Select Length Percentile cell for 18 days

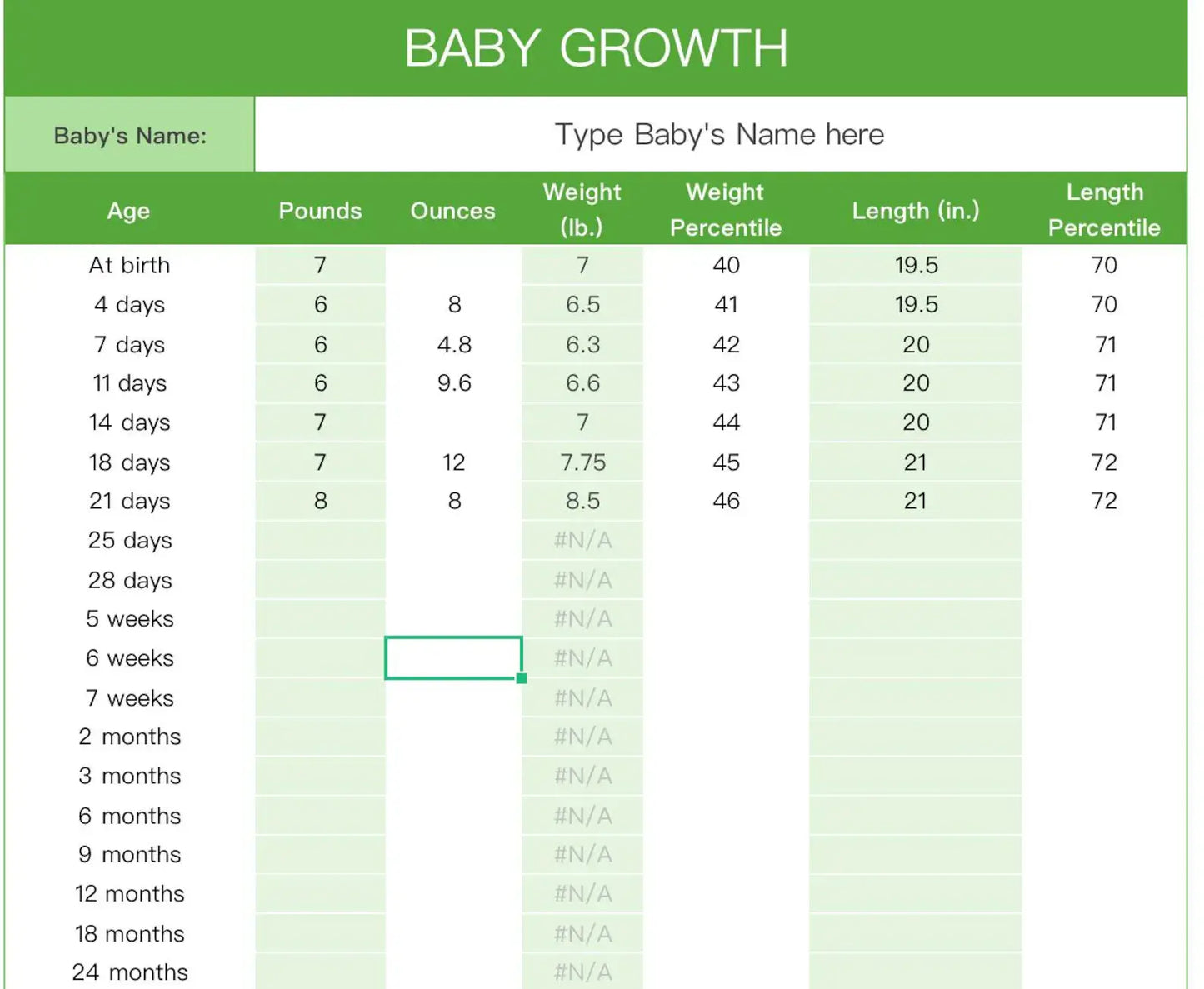[x=1104, y=462]
